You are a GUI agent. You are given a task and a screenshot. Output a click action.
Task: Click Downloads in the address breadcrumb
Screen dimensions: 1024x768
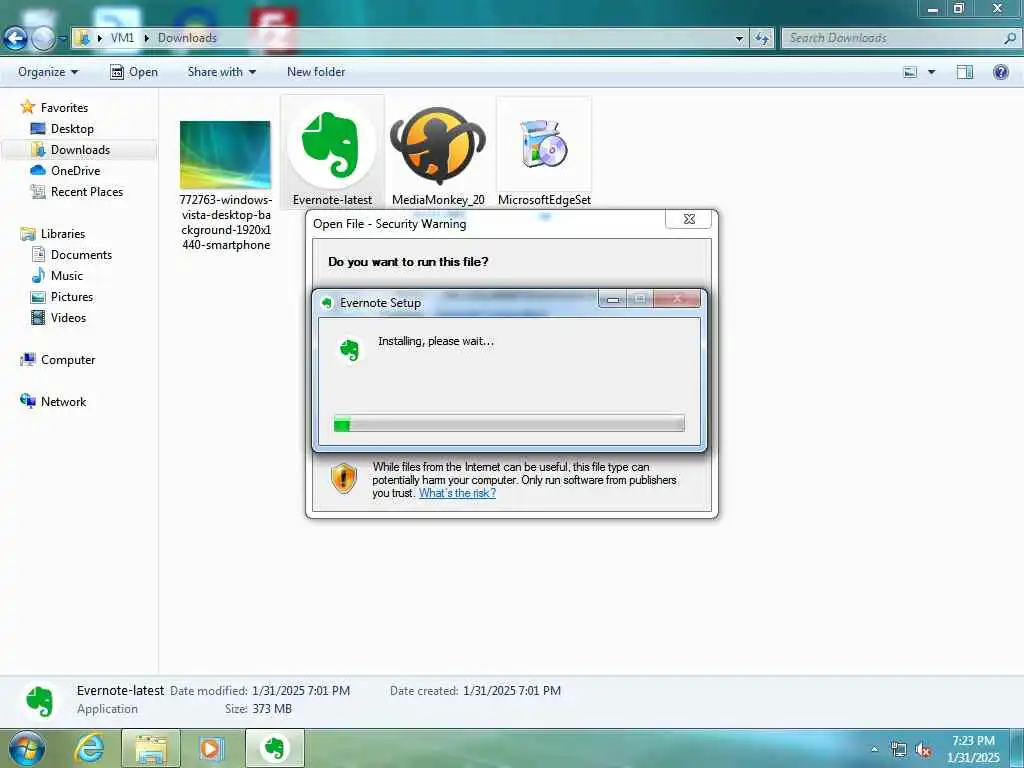click(x=187, y=38)
